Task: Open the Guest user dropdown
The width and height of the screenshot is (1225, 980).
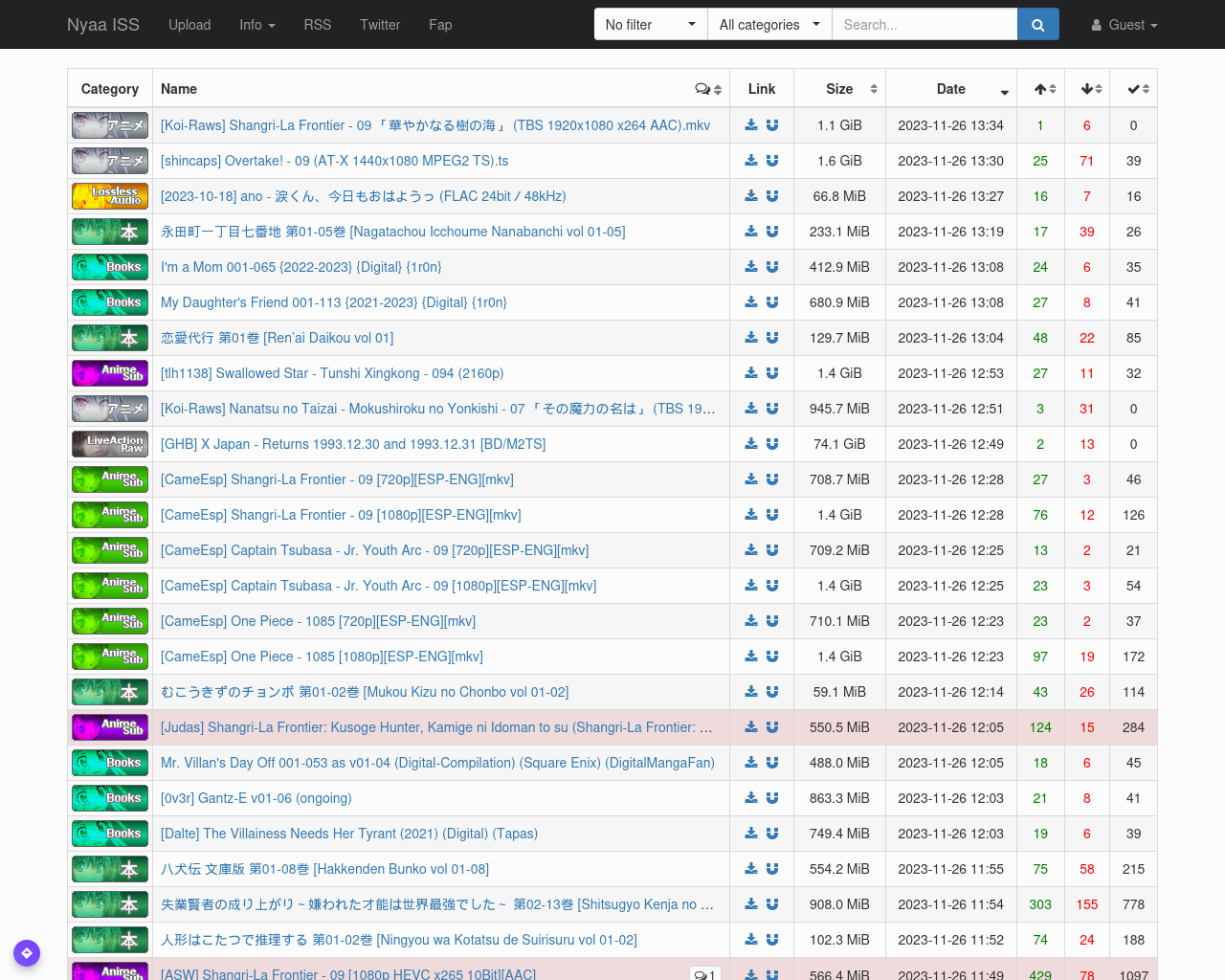Action: [1125, 25]
